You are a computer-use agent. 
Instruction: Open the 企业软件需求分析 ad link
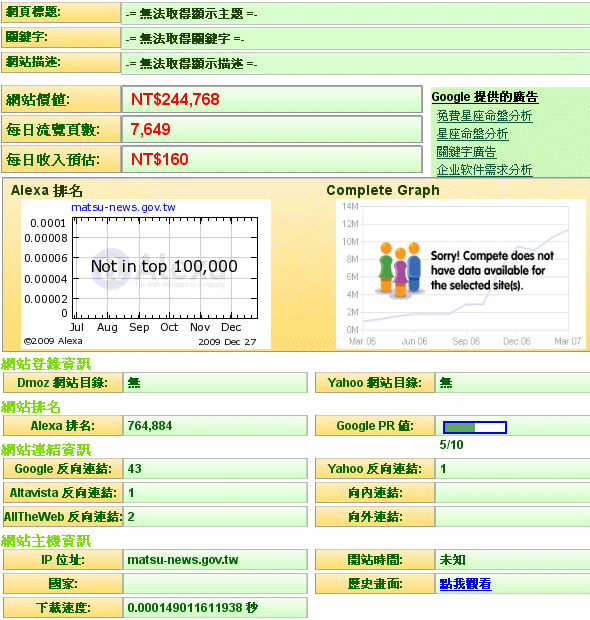(x=484, y=170)
